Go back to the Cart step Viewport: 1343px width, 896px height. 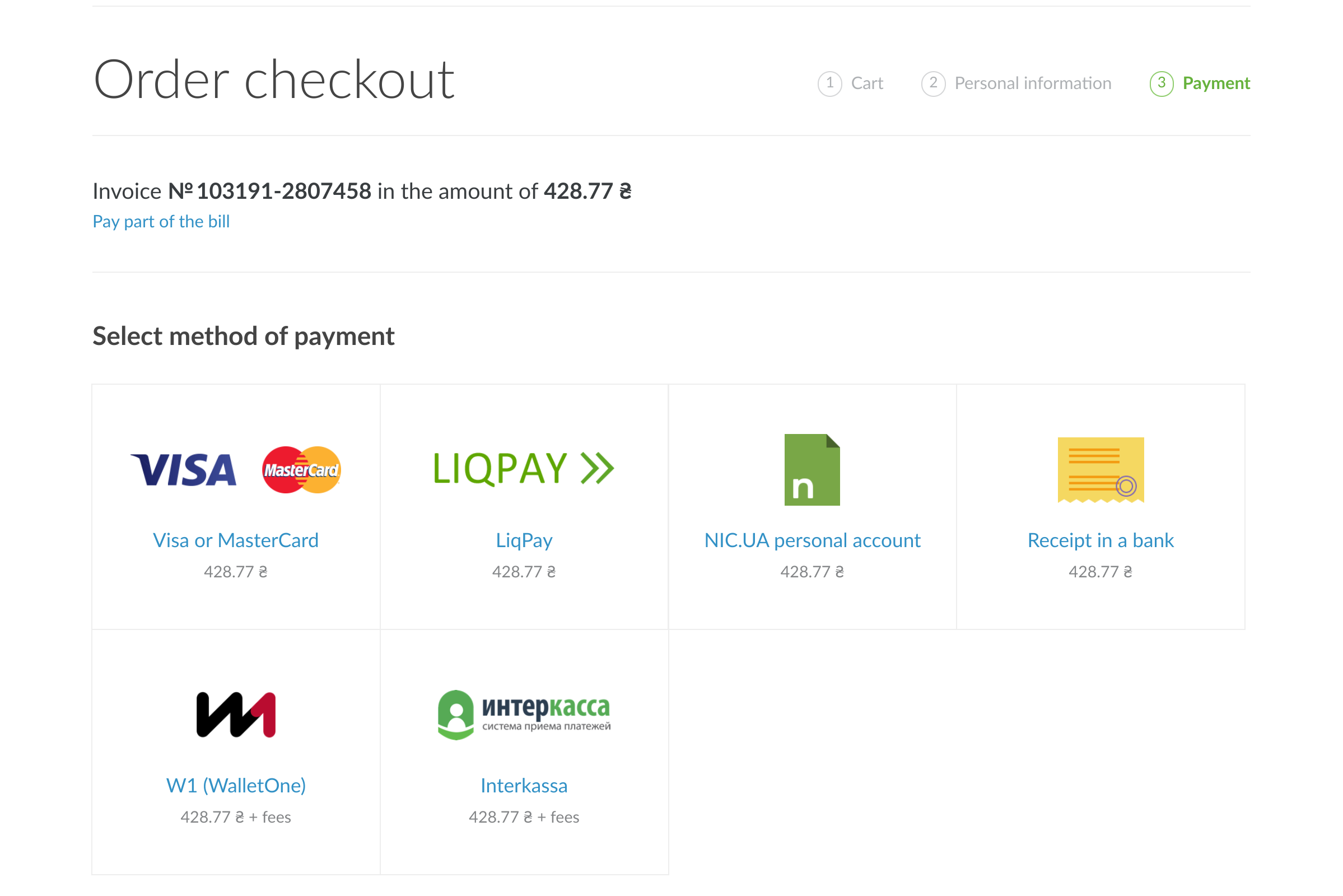[867, 83]
